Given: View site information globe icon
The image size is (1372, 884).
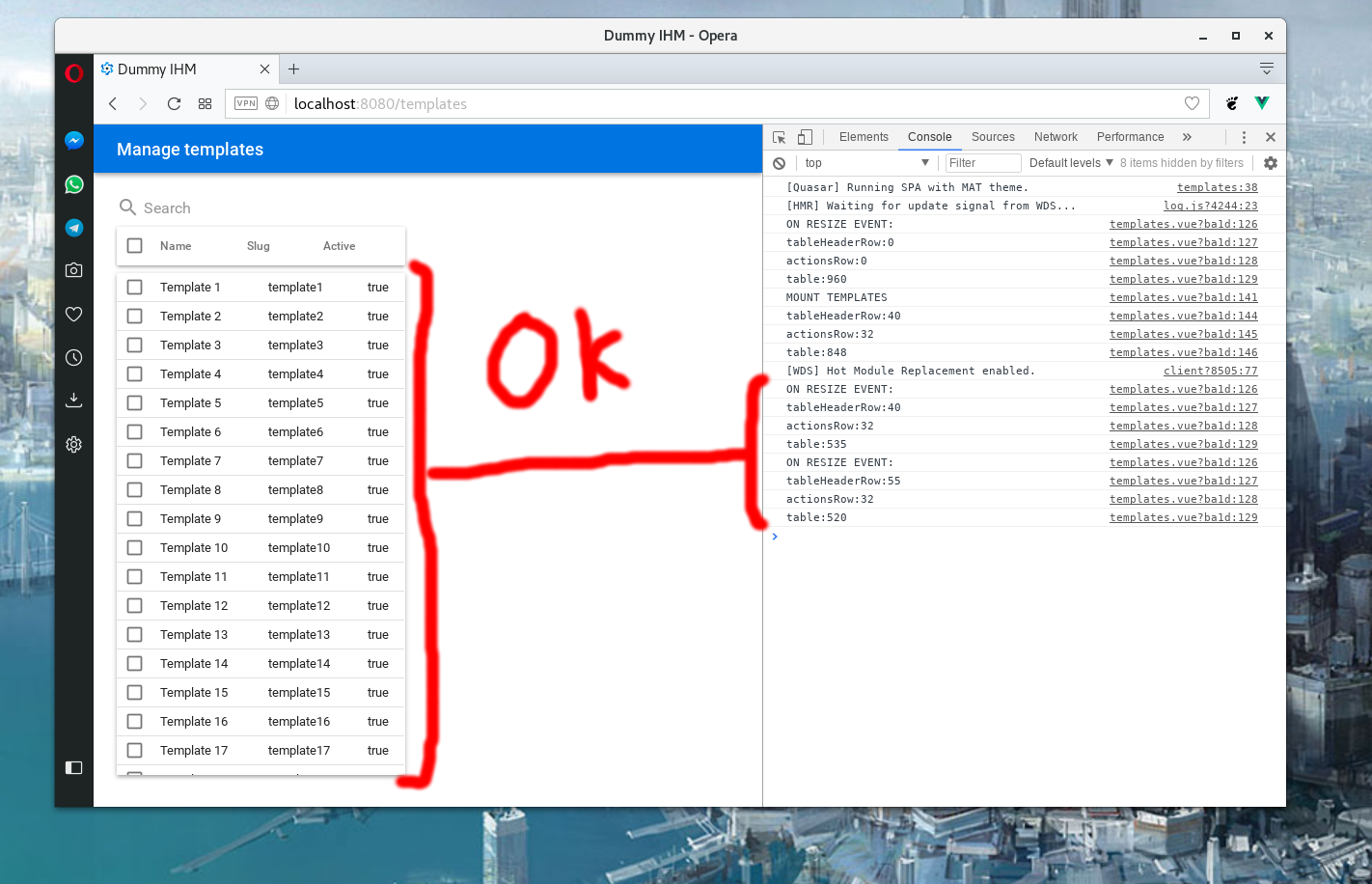Looking at the screenshot, I should (272, 103).
